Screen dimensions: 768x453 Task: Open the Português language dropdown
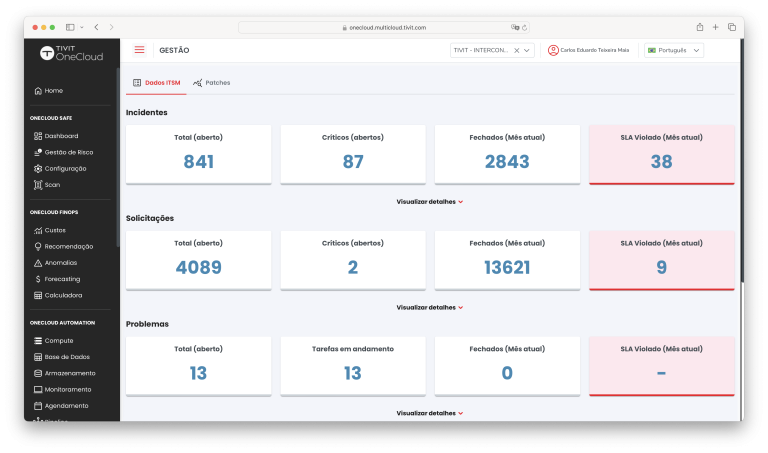pos(674,50)
